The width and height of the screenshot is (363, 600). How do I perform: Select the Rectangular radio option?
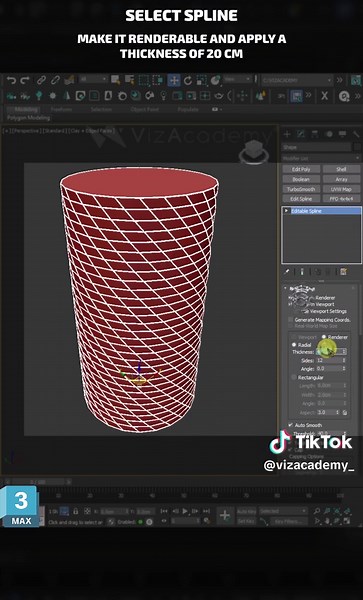(x=294, y=377)
